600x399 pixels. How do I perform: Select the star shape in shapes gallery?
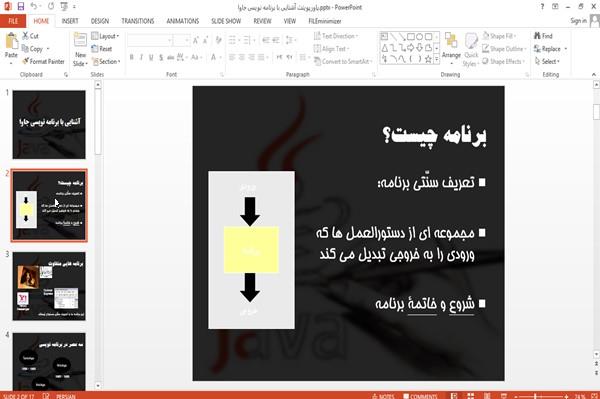(x=429, y=59)
